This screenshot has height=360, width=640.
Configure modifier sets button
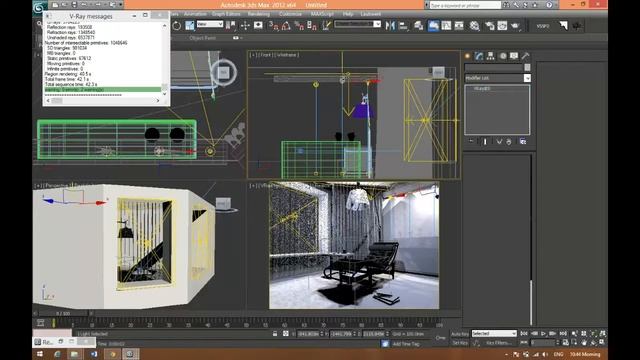point(523,142)
